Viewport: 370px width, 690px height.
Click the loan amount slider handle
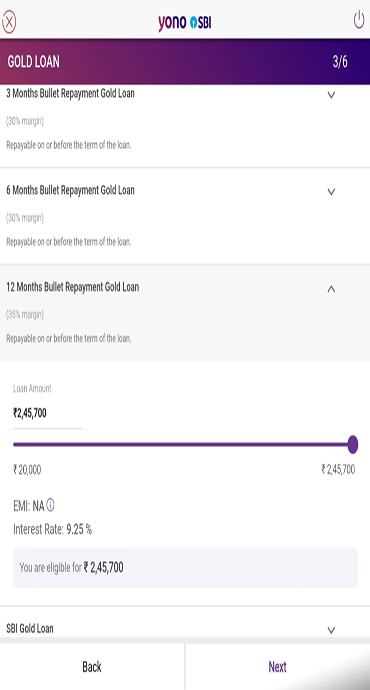(x=352, y=444)
